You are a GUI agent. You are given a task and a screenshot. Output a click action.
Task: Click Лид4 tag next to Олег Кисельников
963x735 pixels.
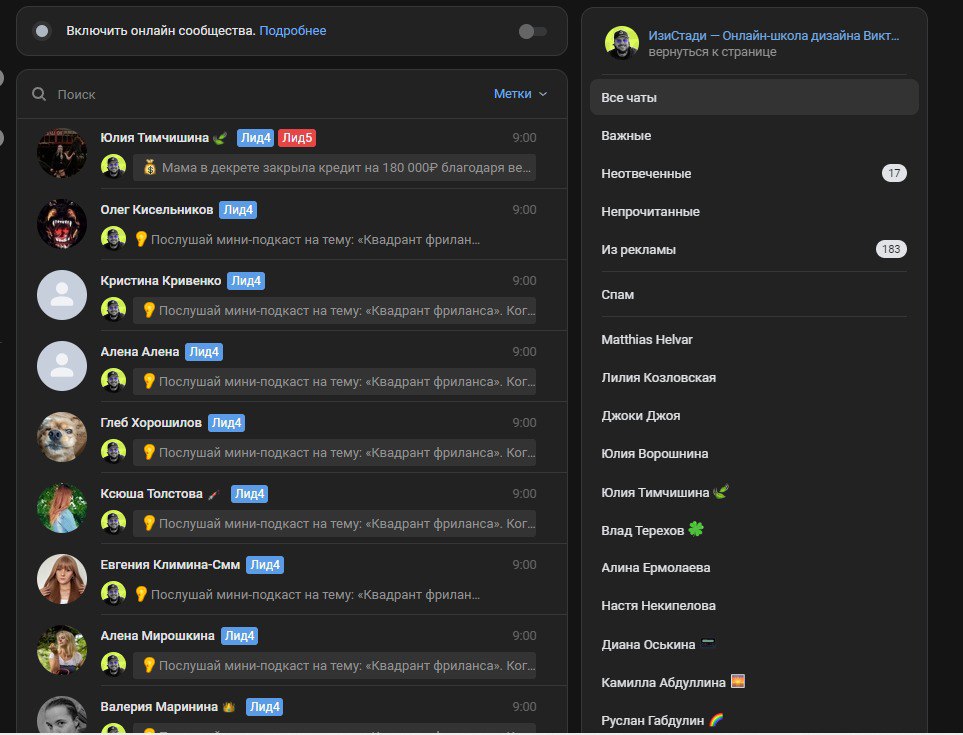pos(238,209)
